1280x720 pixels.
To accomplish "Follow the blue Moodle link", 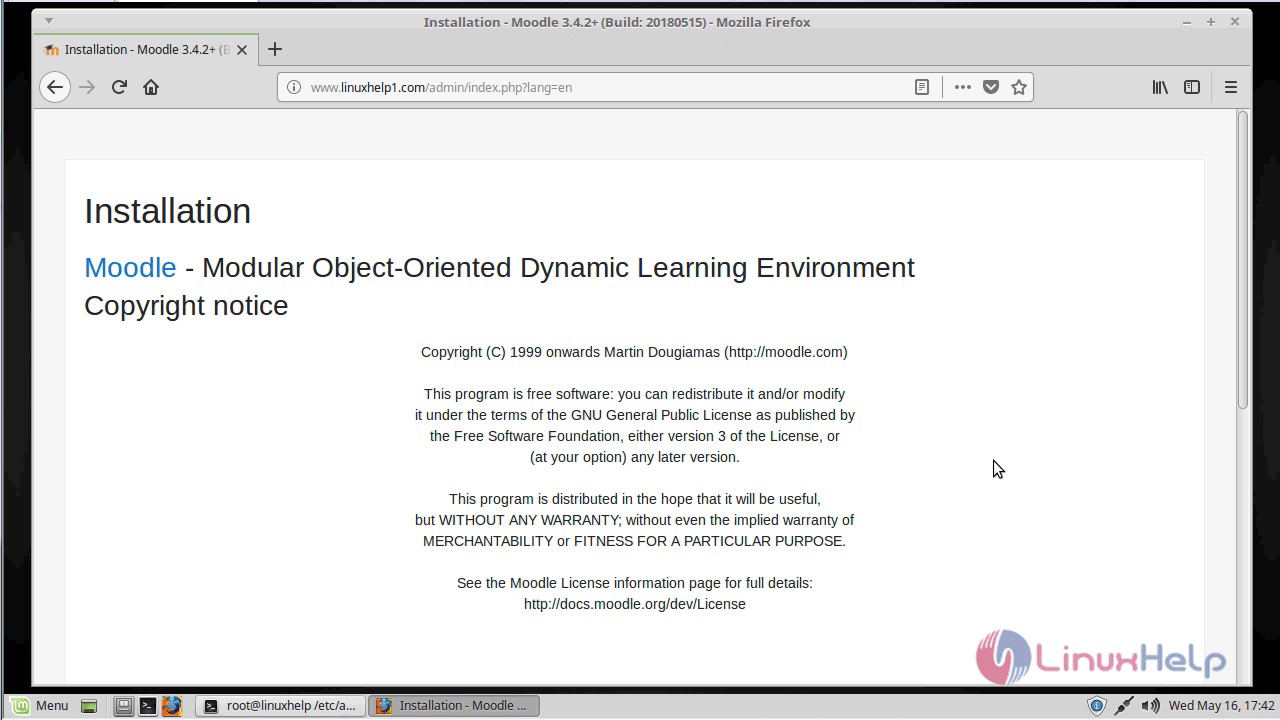I will click(130, 268).
